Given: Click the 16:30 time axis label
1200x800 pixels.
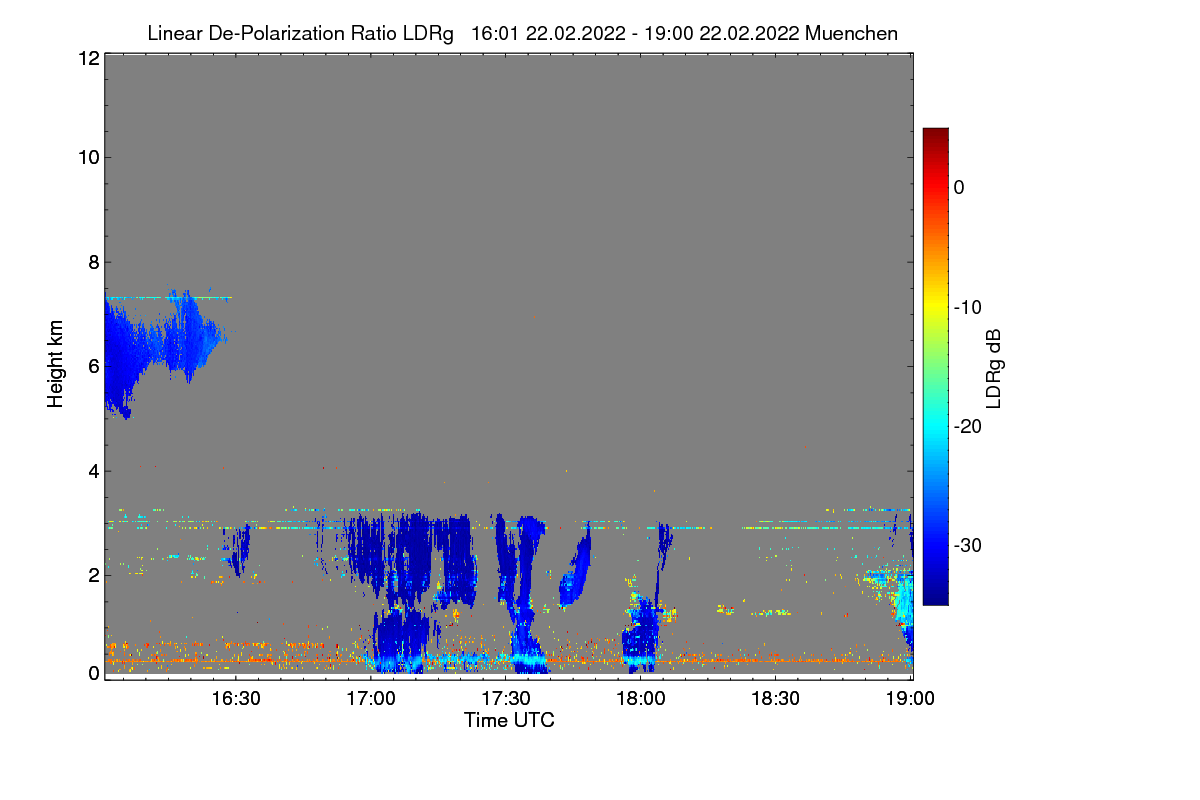Looking at the screenshot, I should click(235, 699).
